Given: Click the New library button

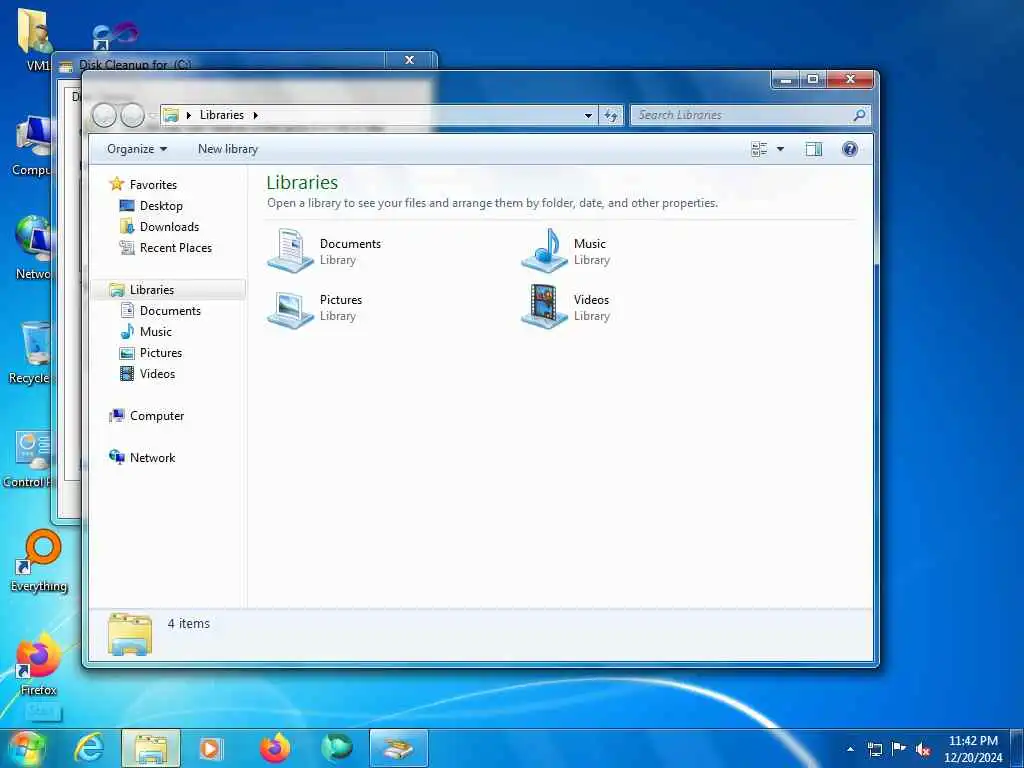Looking at the screenshot, I should [x=228, y=149].
